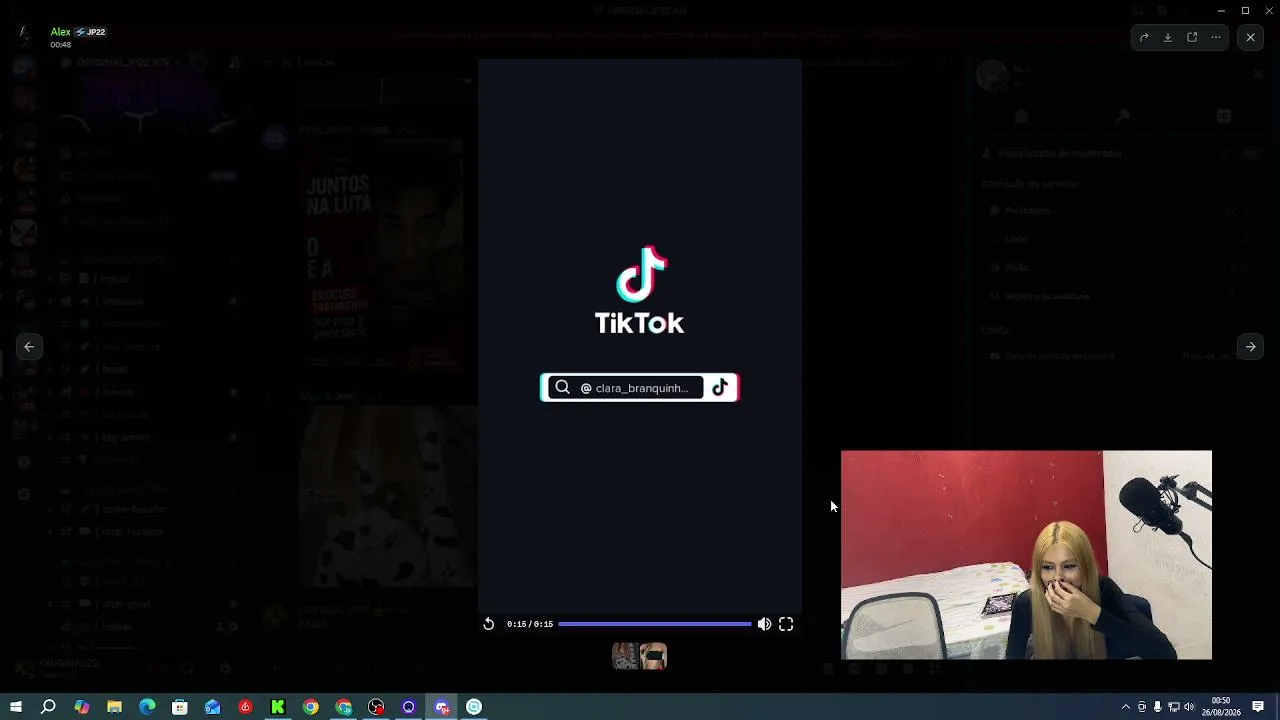Open Microsoft Edge from the taskbar

coord(147,707)
